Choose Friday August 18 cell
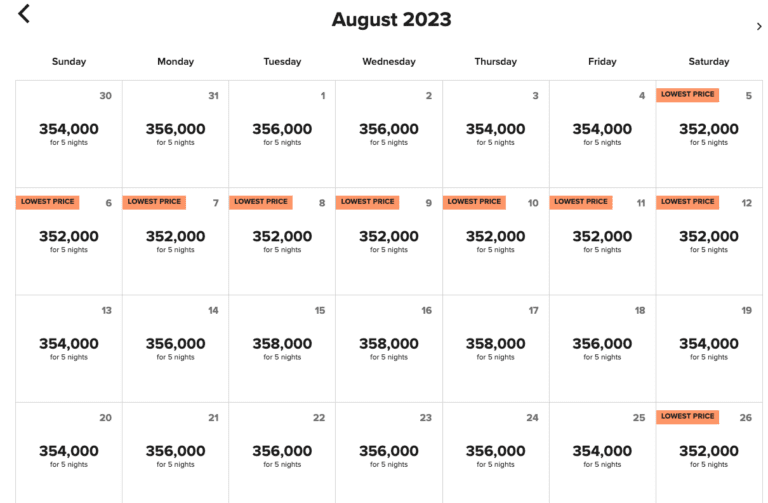This screenshot has height=503, width=768. [602, 348]
